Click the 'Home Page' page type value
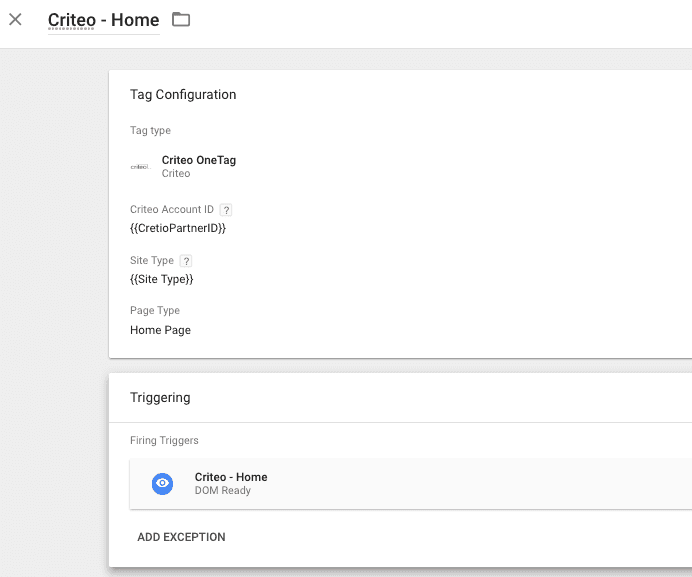This screenshot has height=577, width=692. click(x=160, y=330)
